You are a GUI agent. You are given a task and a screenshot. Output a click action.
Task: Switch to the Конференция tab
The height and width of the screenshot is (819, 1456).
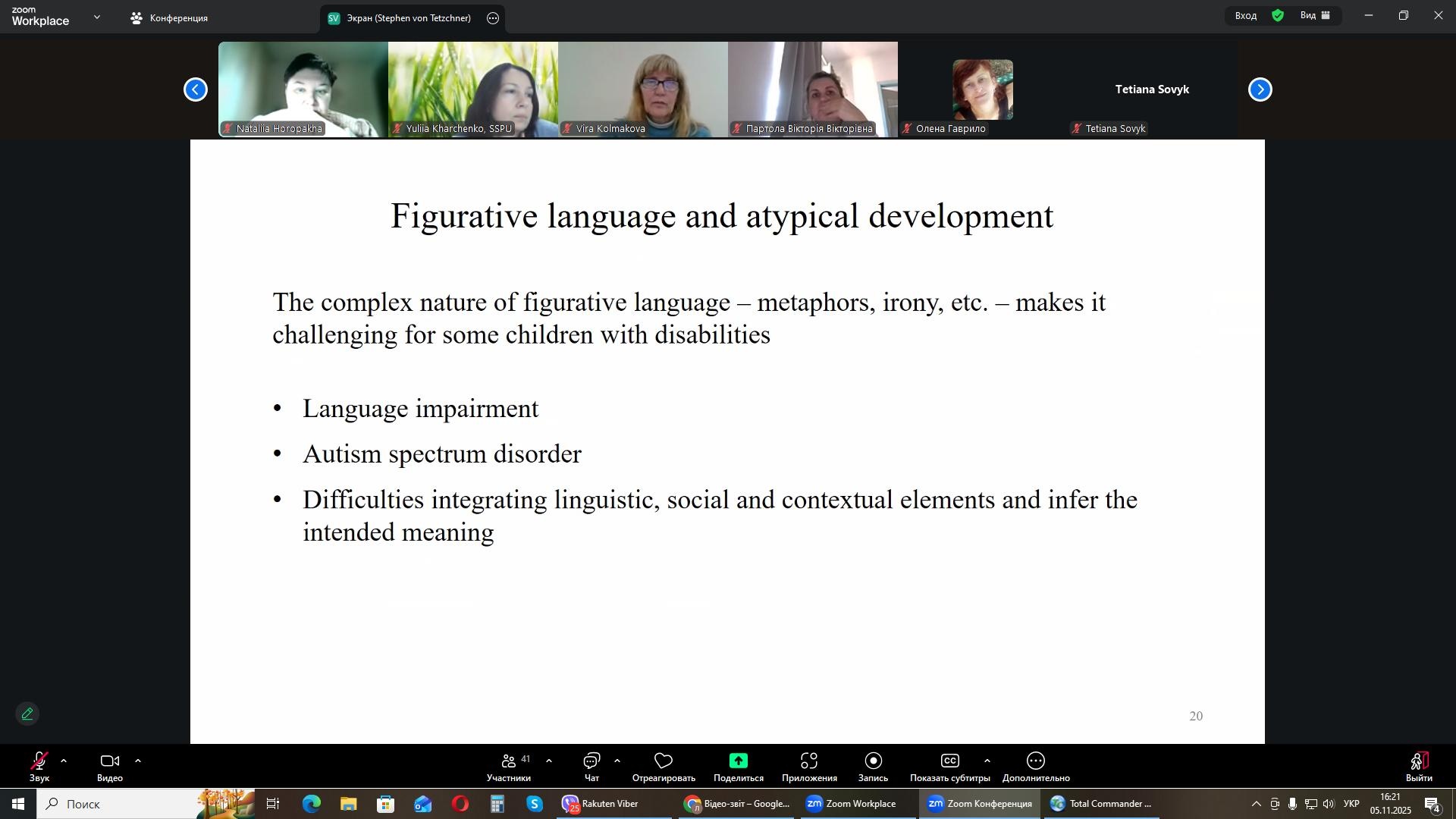170,18
